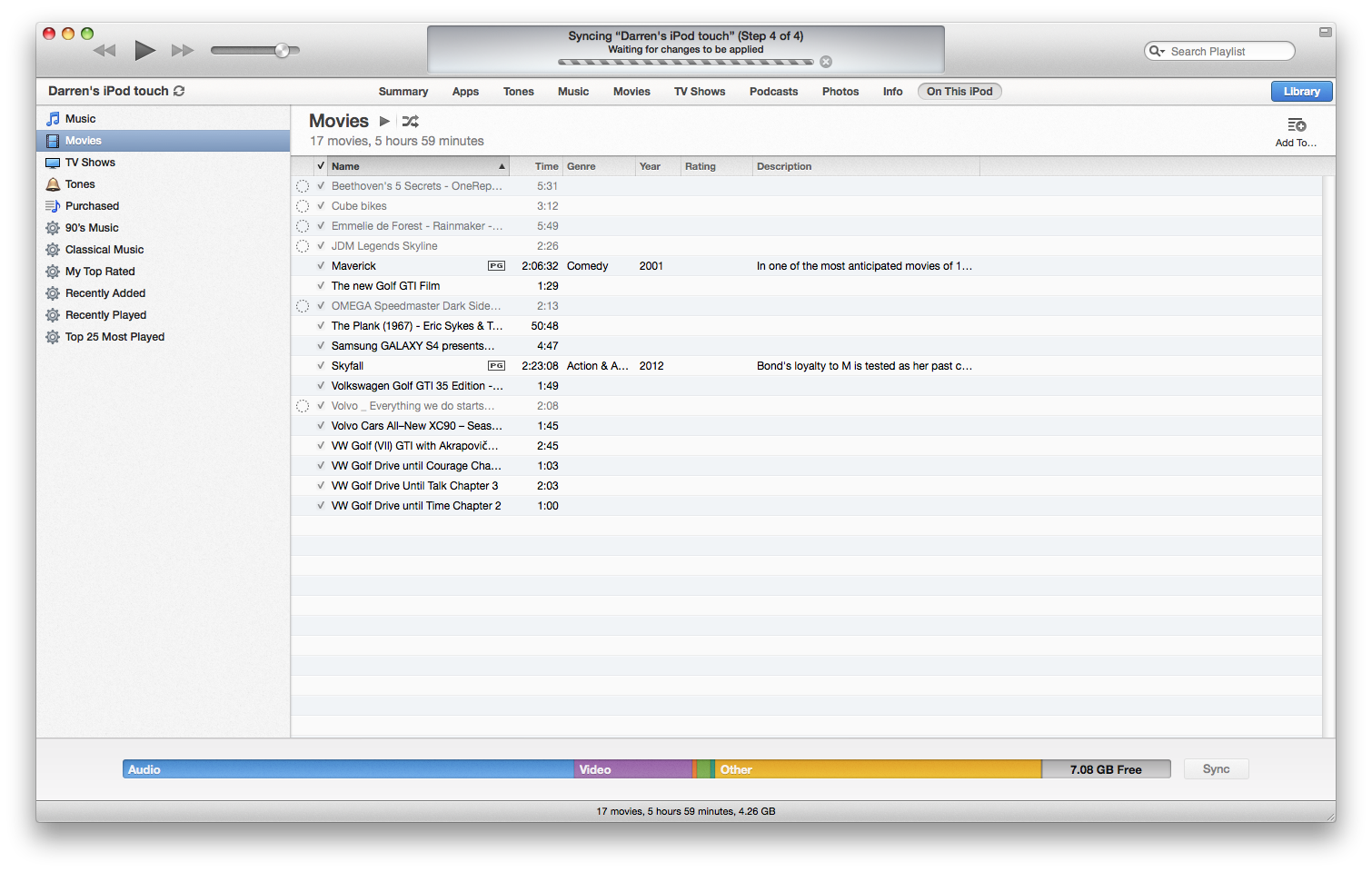Open the TV Shows tab
Viewport: 1372px width, 872px height.
[x=700, y=92]
